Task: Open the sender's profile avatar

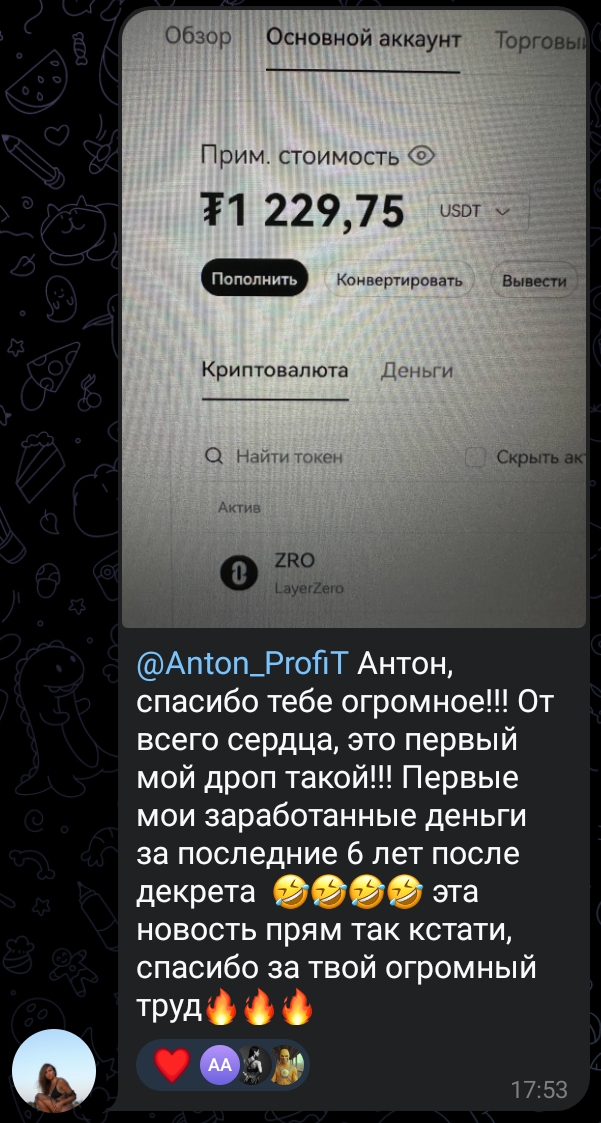Action: pyautogui.click(x=54, y=1071)
